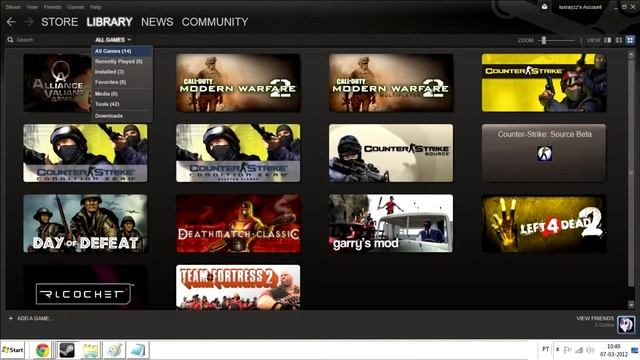This screenshot has width=640, height=360.
Task: Switch to grid view
Action: tap(630, 40)
